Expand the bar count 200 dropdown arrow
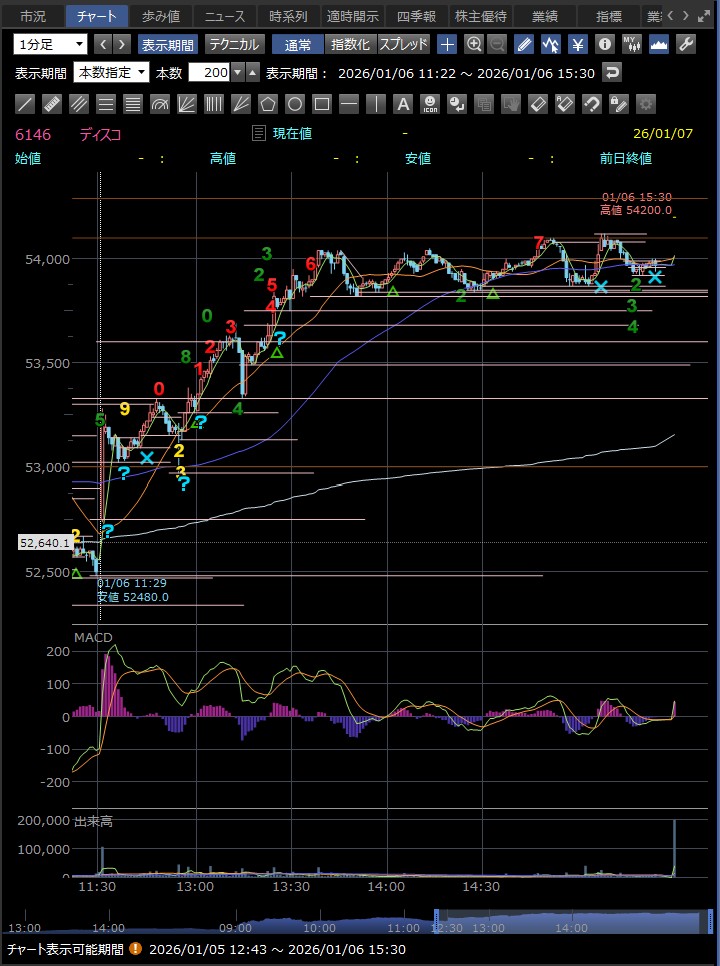The width and height of the screenshot is (720, 966). [237, 72]
